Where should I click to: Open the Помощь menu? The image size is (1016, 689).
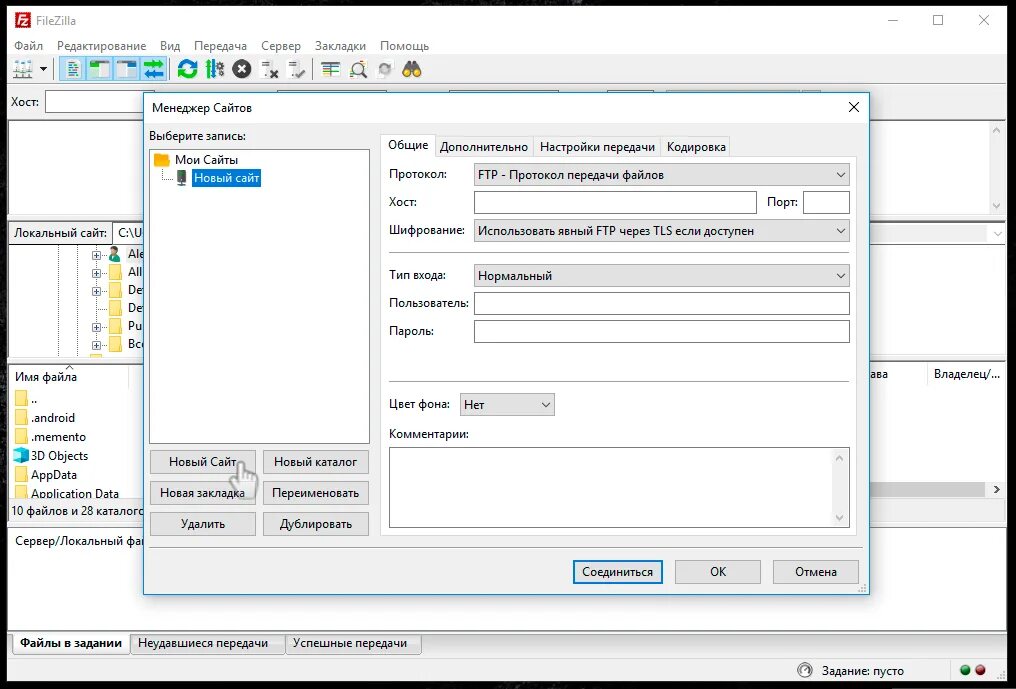tap(404, 46)
